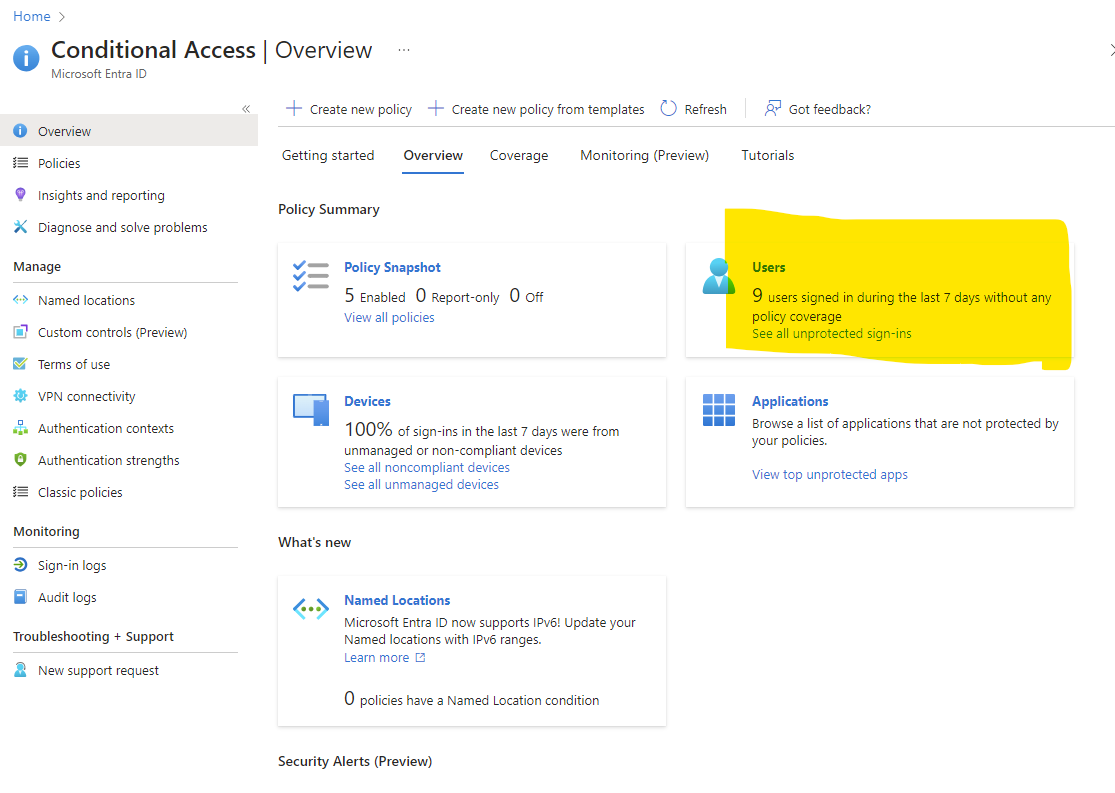Click Create new policy button
This screenshot has width=1115, height=793.
[349, 109]
